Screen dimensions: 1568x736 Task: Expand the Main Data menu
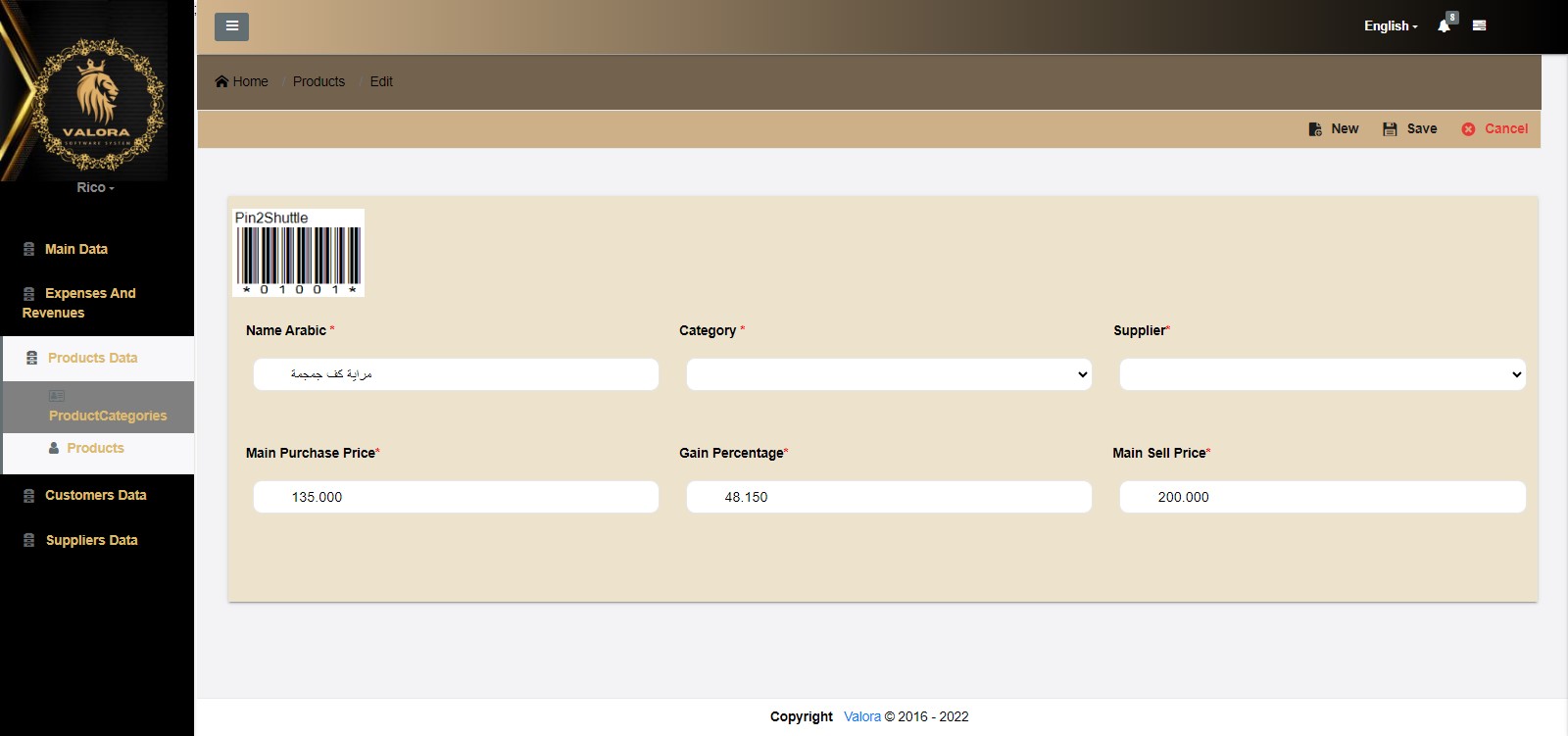pos(76,249)
